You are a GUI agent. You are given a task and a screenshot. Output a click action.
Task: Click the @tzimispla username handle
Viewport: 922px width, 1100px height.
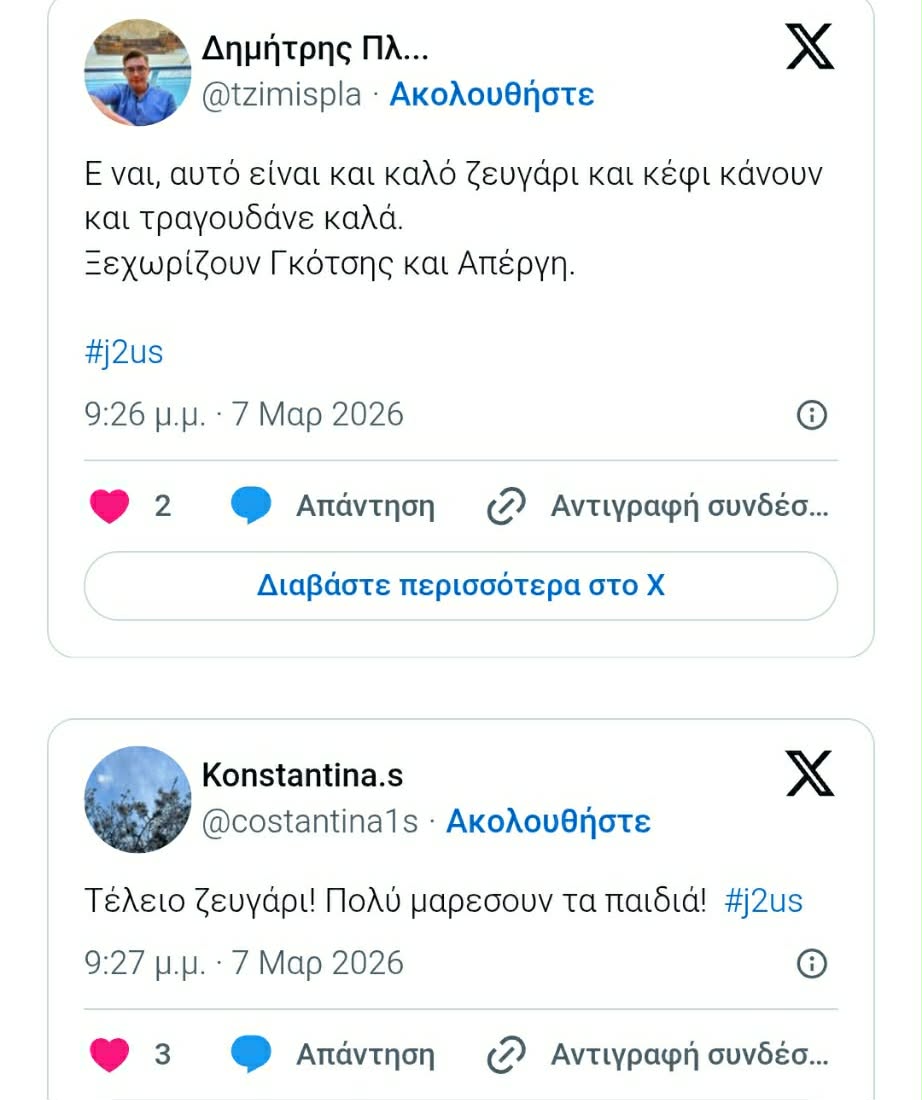[282, 95]
